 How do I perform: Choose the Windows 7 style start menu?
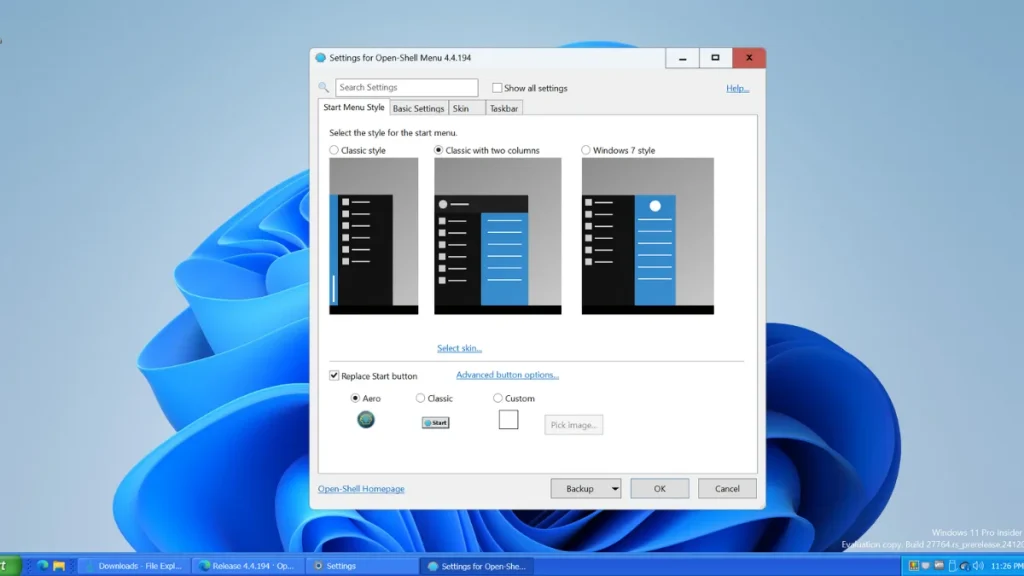click(x=585, y=149)
